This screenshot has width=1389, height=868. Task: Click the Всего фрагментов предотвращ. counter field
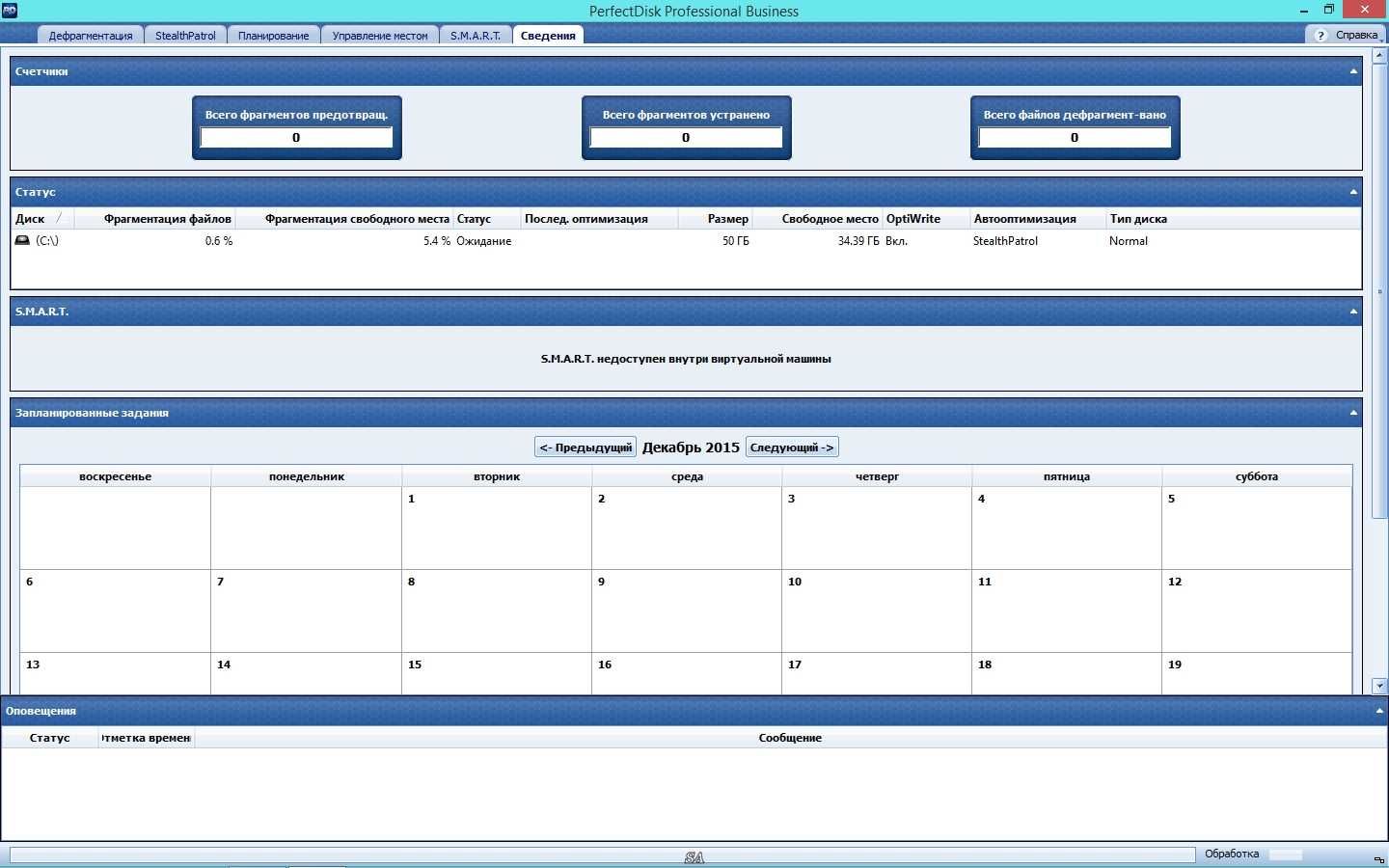pos(296,138)
